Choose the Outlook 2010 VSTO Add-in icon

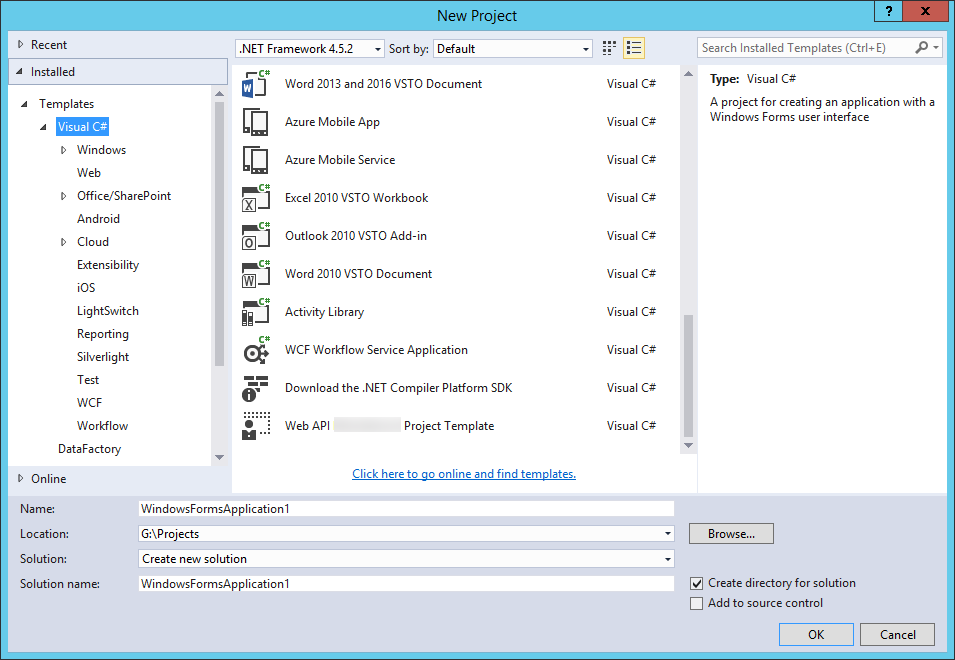coord(257,235)
